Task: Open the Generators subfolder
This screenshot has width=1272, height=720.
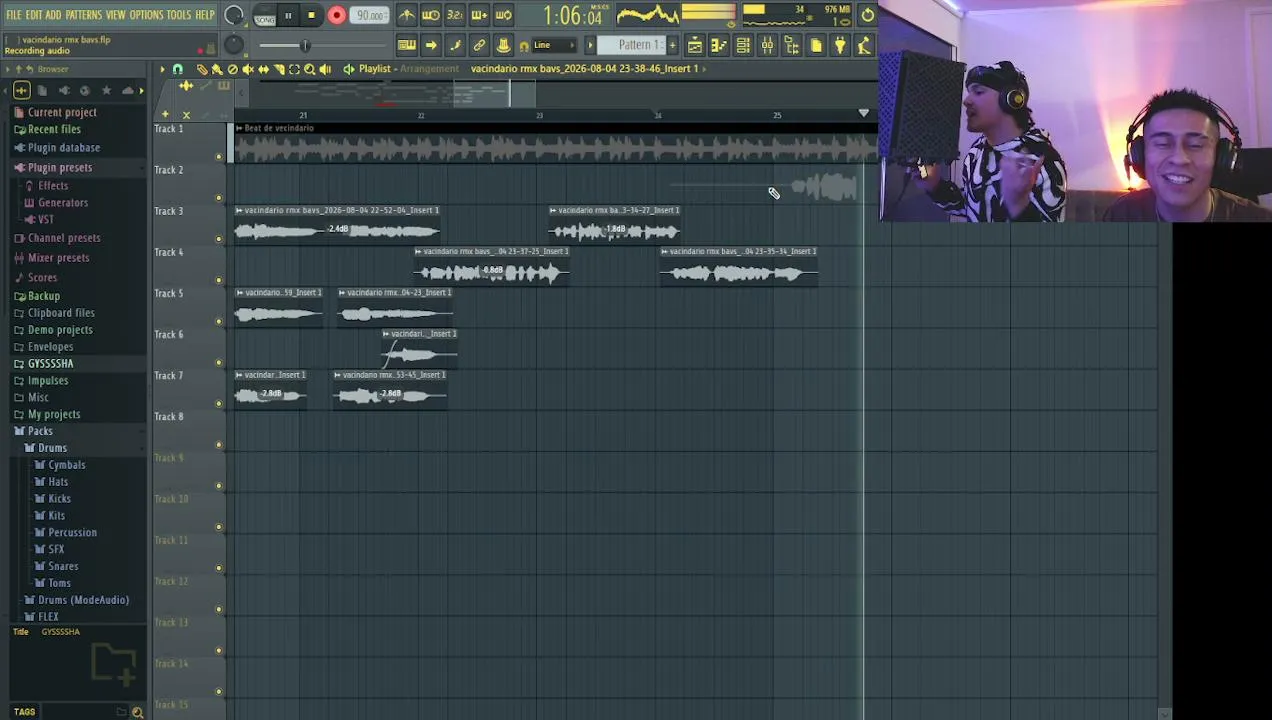Action: tap(63, 202)
